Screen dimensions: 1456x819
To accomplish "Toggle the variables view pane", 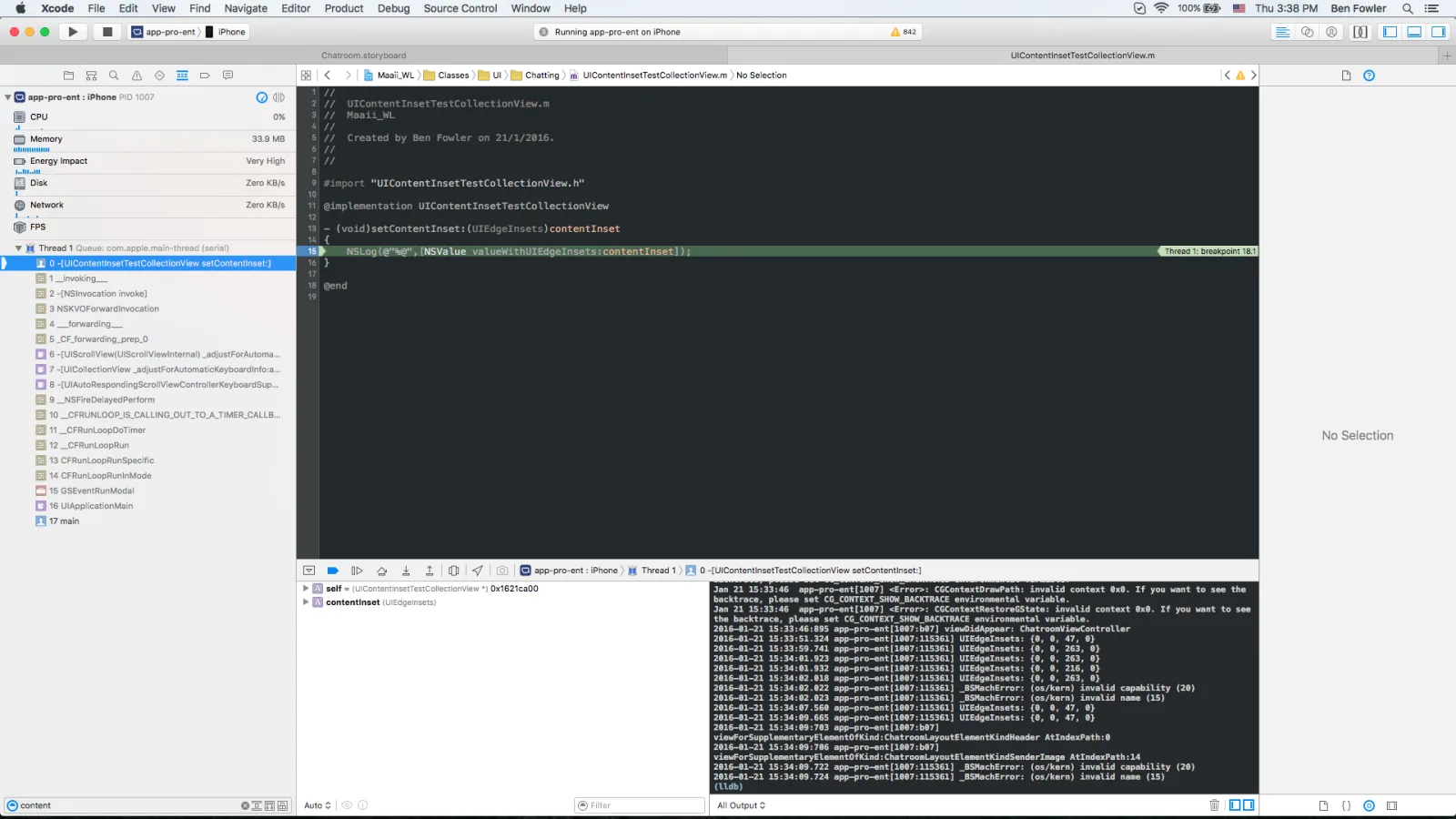I will (x=1235, y=805).
